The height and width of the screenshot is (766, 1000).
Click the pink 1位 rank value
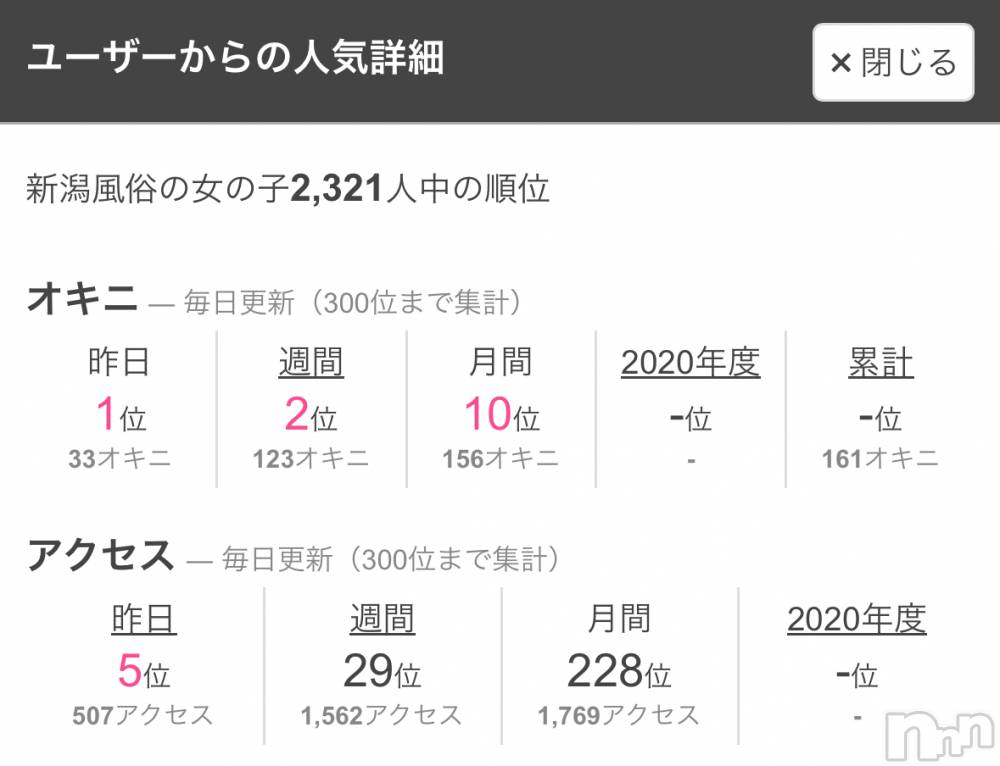click(x=119, y=414)
